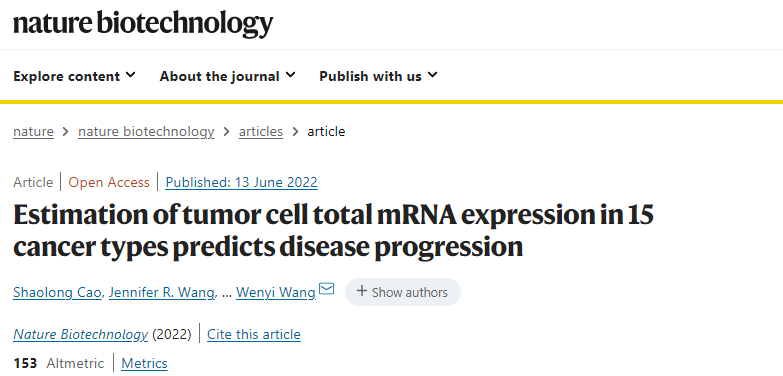Expand the About the journal menu
This screenshot has width=783, height=376.
click(x=228, y=76)
